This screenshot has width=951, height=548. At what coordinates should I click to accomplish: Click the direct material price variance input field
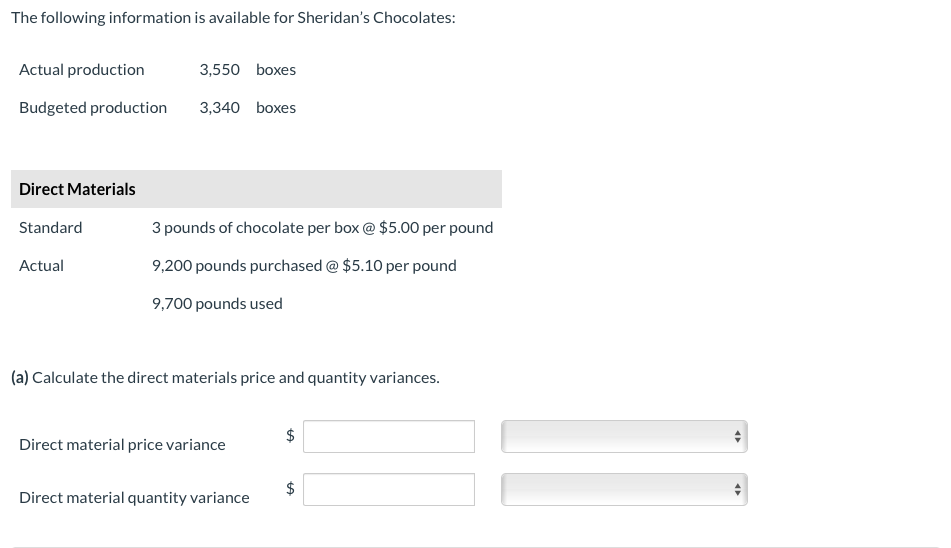(x=388, y=436)
